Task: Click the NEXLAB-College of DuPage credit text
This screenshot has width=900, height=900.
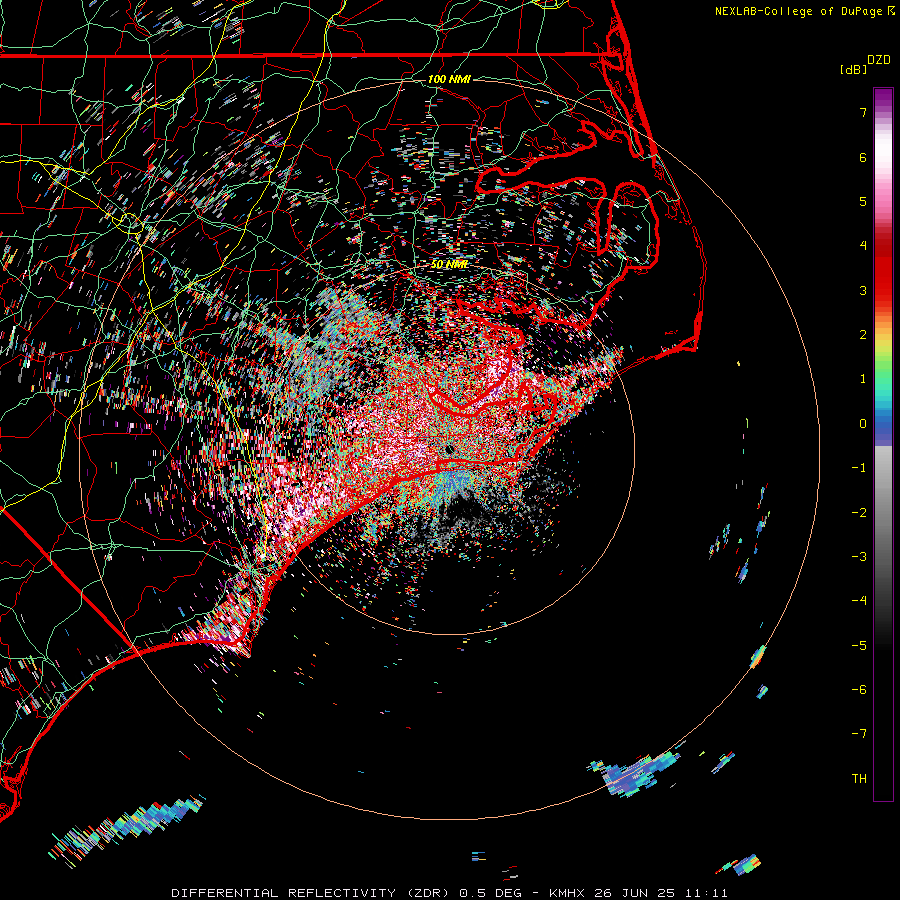Action: [798, 11]
